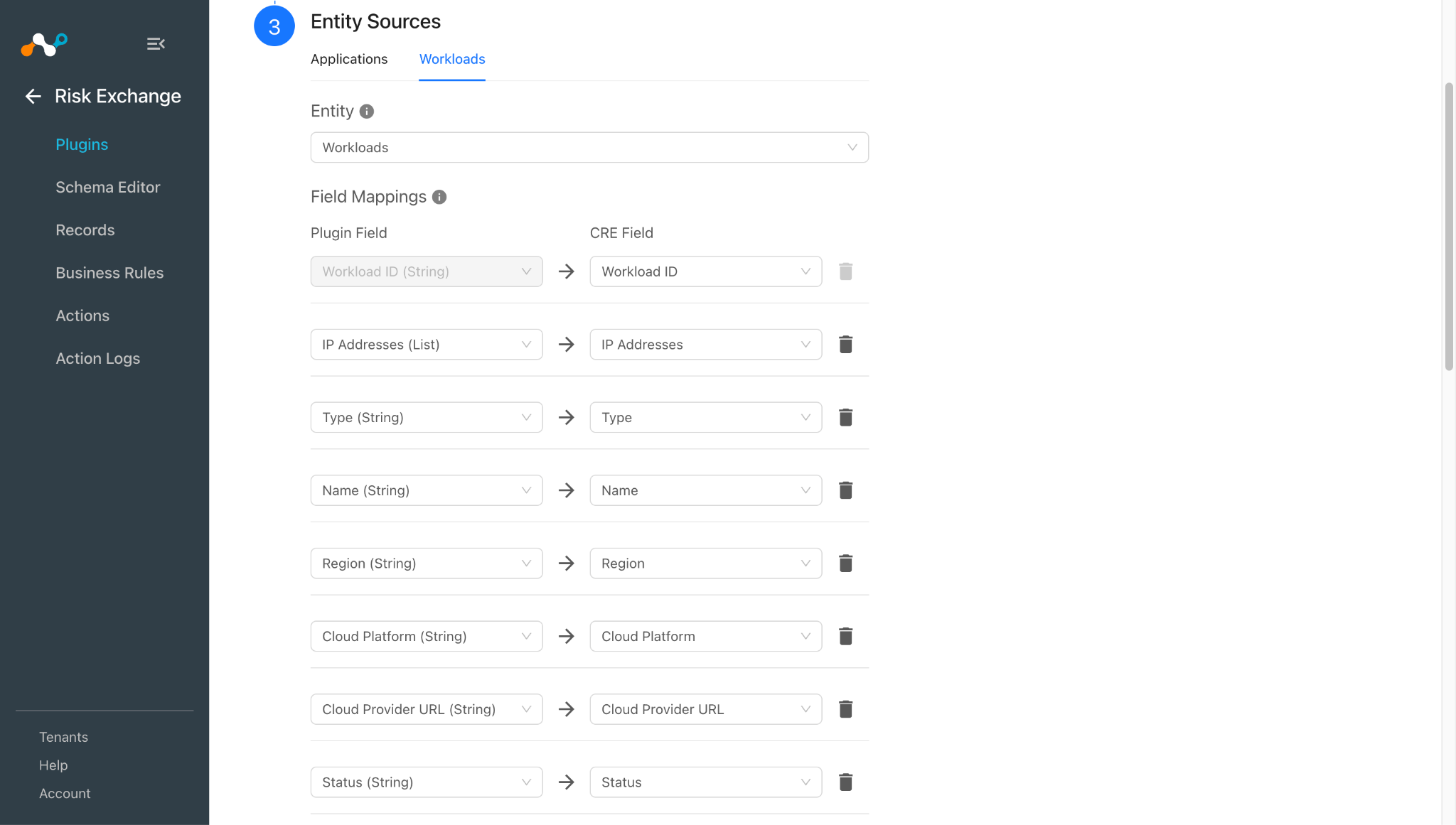Open Region CRE field dropdown
Viewport: 1456px width, 825px height.
coord(706,564)
